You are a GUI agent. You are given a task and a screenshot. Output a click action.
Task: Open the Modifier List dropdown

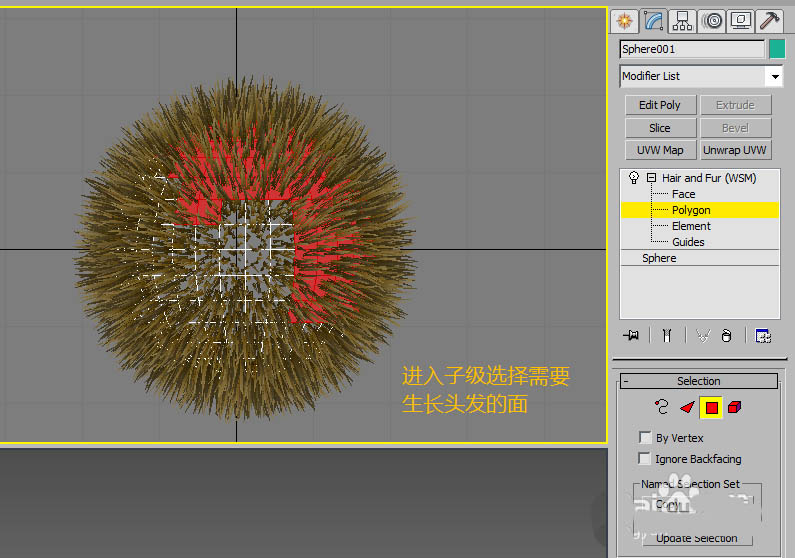pos(701,76)
